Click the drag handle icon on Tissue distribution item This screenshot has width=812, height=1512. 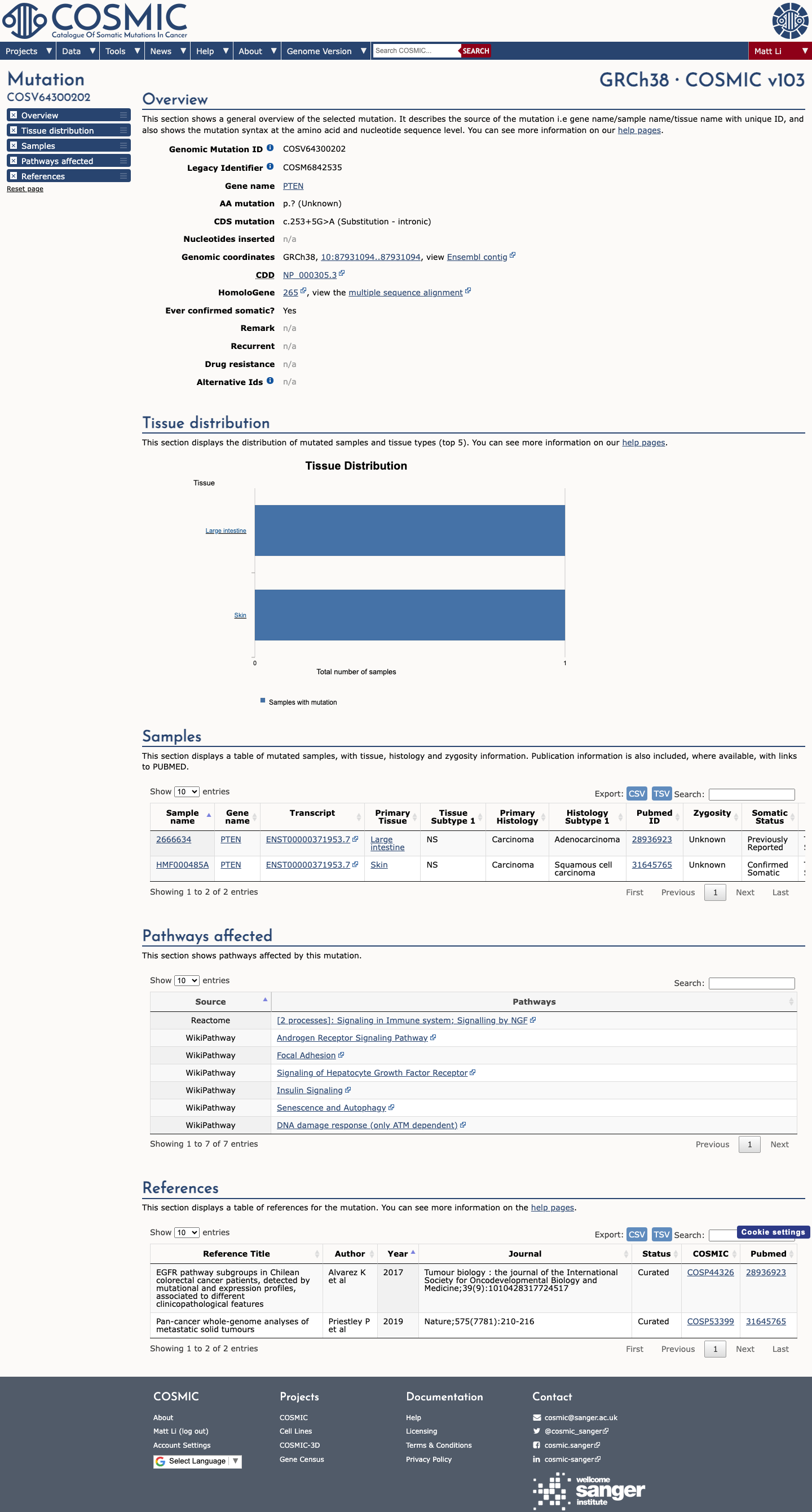point(123,130)
